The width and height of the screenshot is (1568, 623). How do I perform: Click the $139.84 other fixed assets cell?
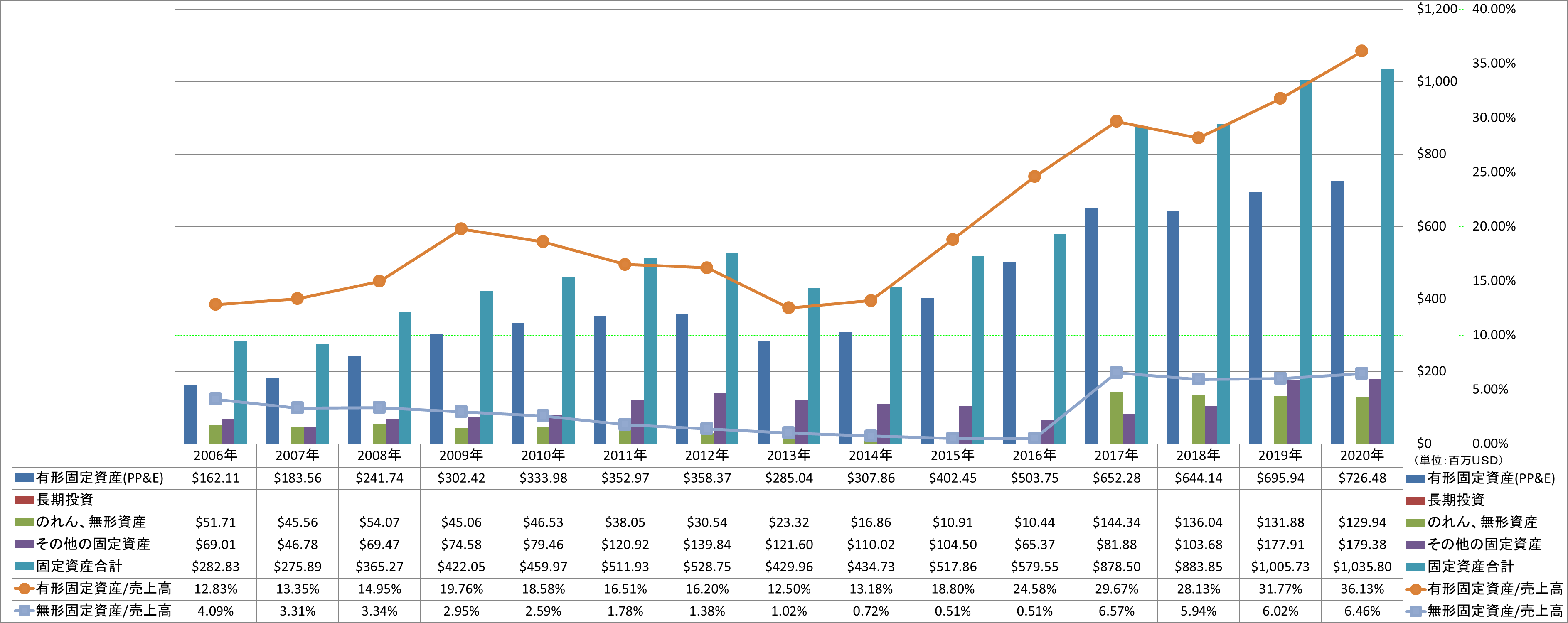(x=706, y=545)
